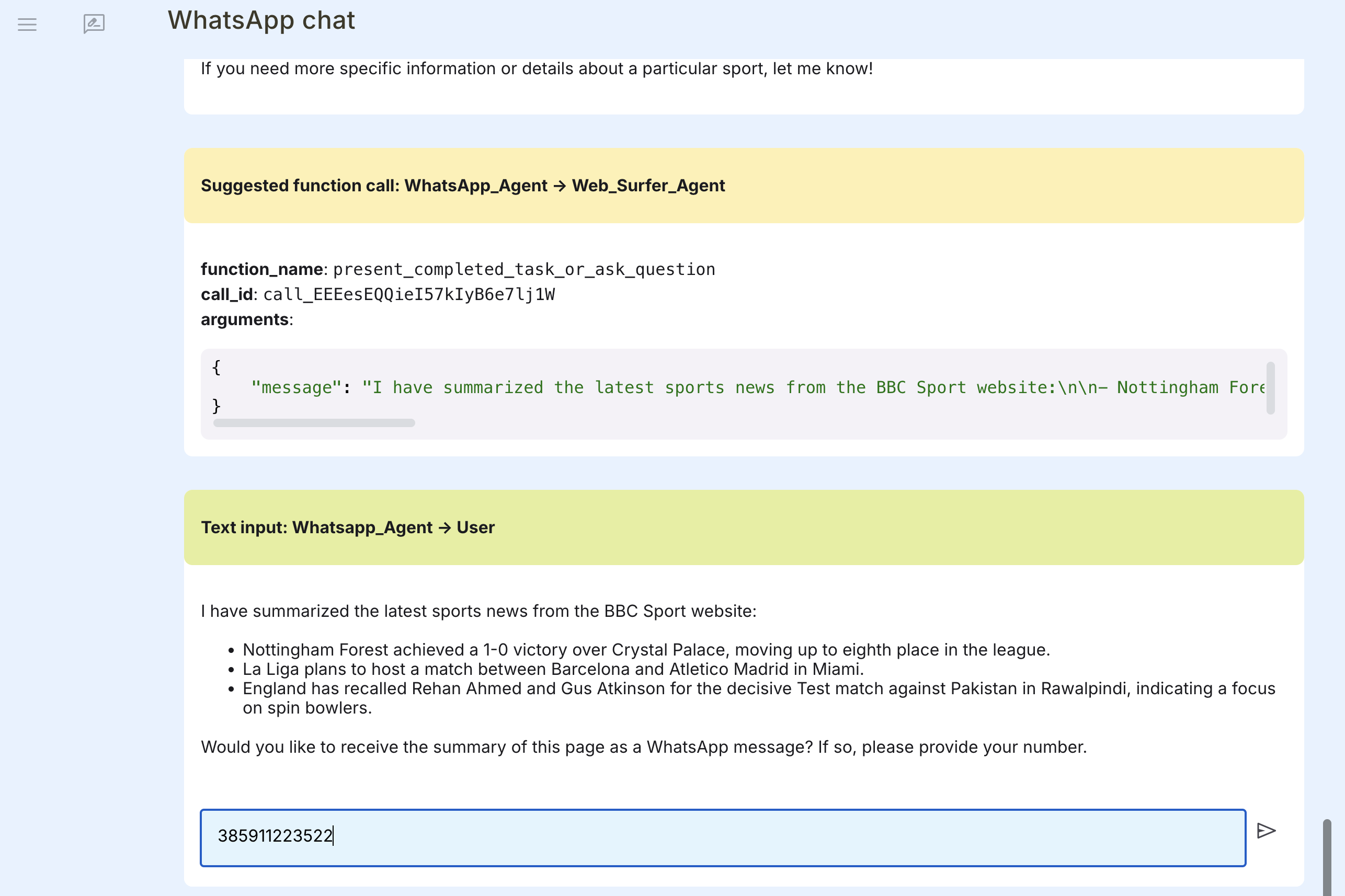Viewport: 1345px width, 896px height.
Task: Select the function_name present_completed_task_or_ask_question
Action: tap(523, 269)
